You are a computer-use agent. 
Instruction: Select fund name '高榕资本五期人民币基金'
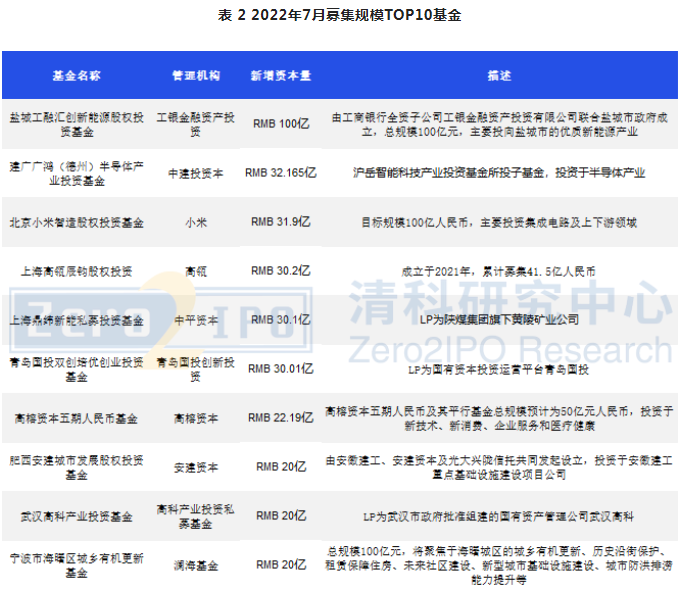pos(76,419)
